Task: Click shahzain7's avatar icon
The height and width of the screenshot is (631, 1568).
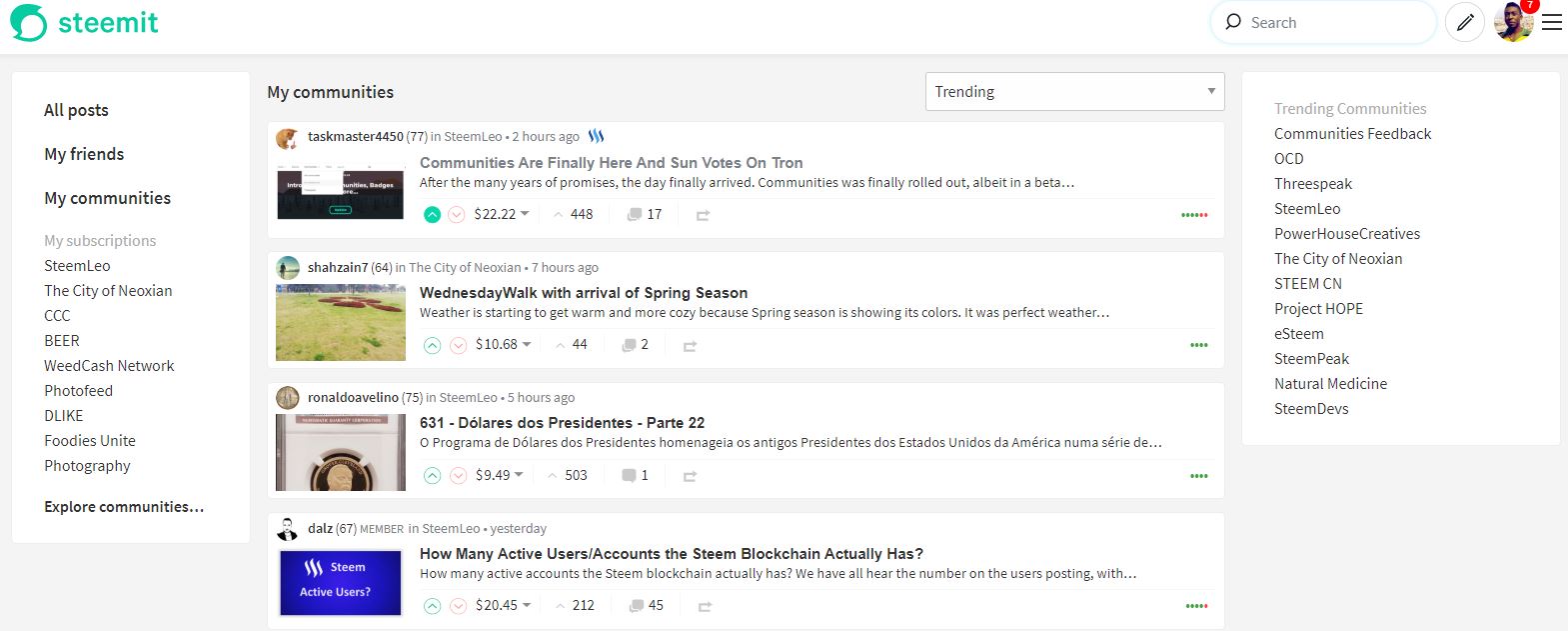Action: (288, 268)
